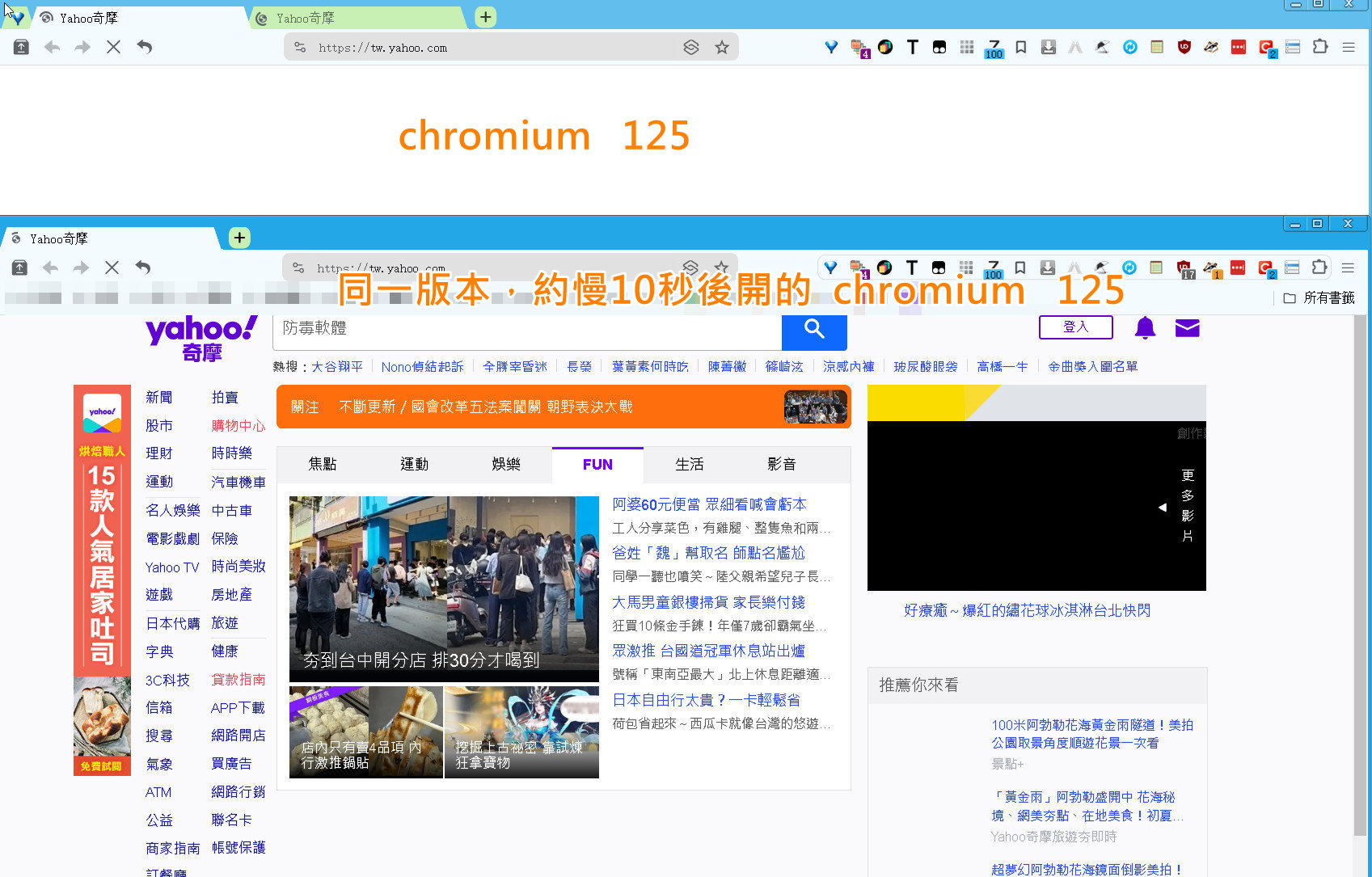Click trending search 大谷翔平

click(337, 366)
